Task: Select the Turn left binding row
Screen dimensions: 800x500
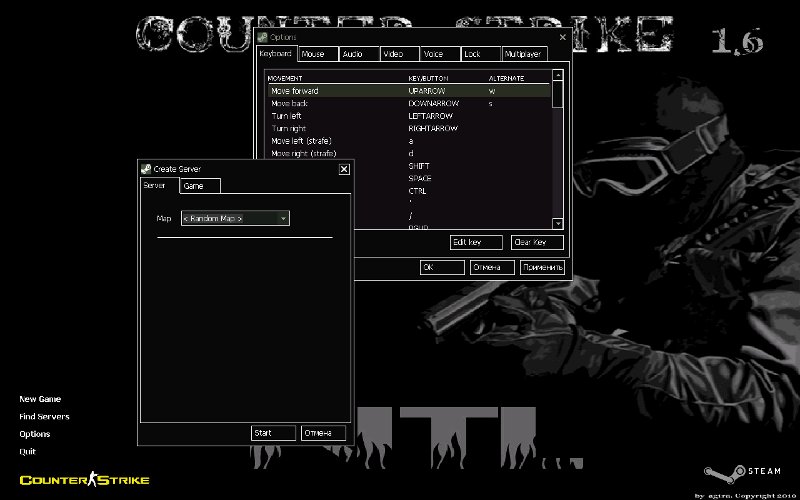Action: (x=409, y=116)
